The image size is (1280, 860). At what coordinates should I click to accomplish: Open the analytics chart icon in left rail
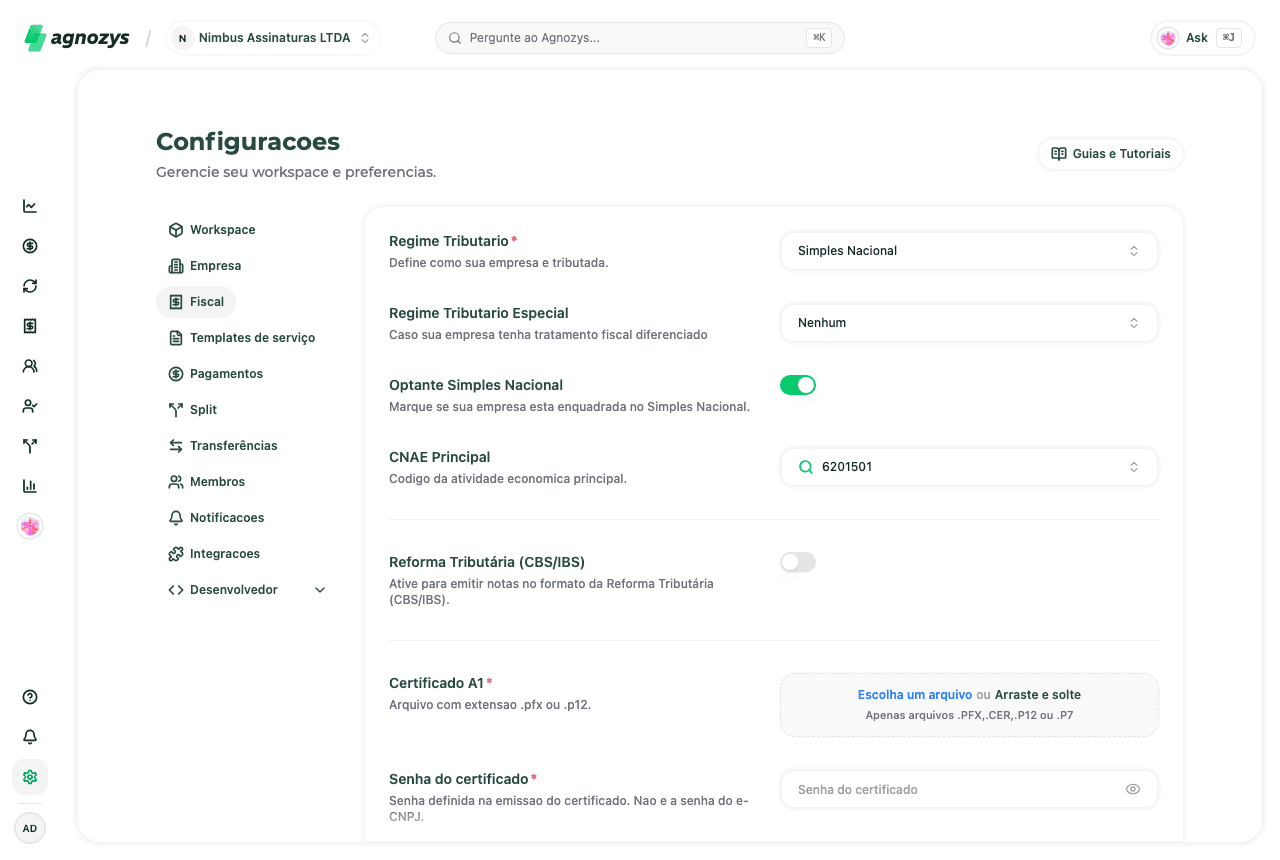30,206
